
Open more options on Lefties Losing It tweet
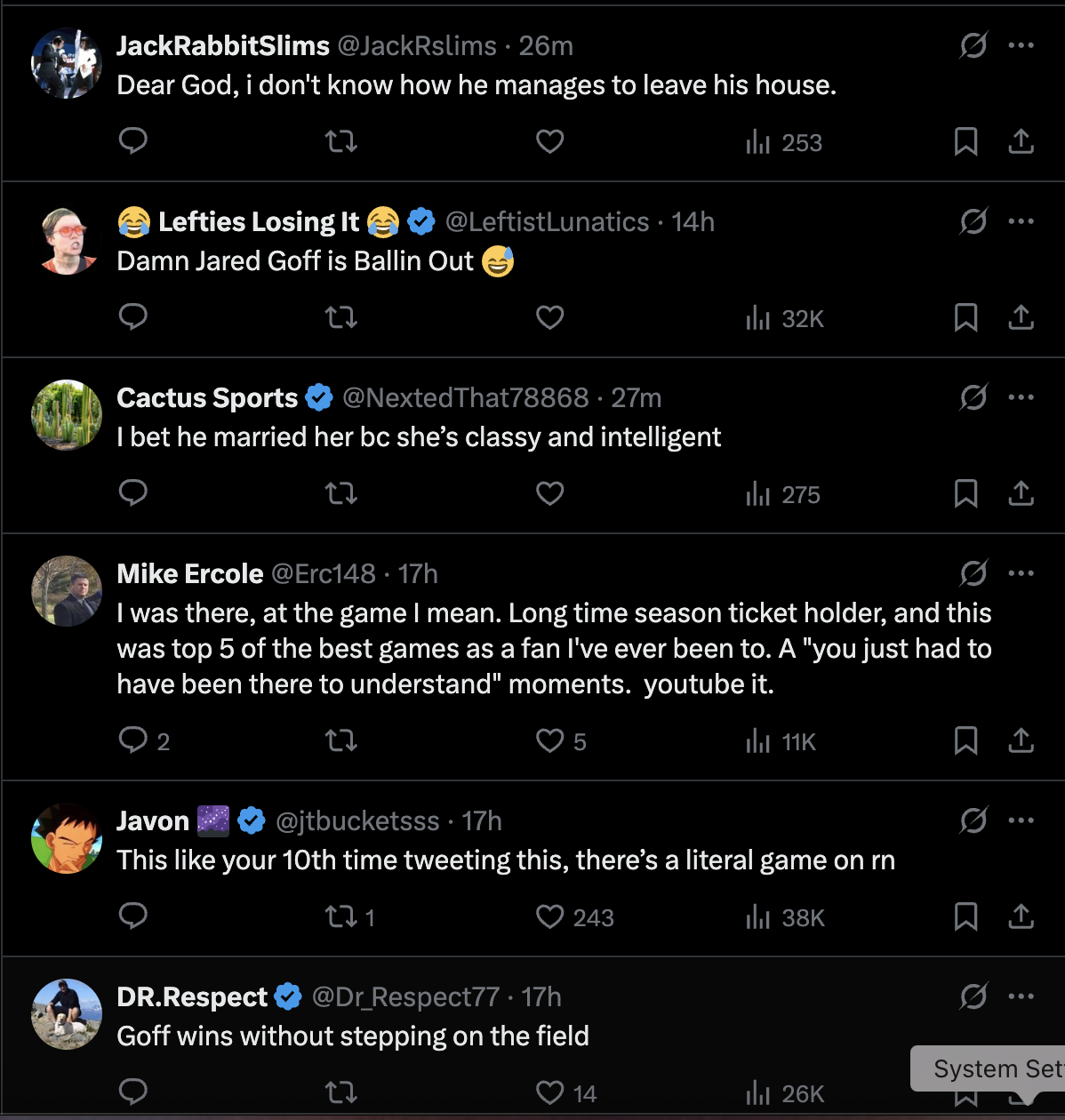(x=1021, y=221)
